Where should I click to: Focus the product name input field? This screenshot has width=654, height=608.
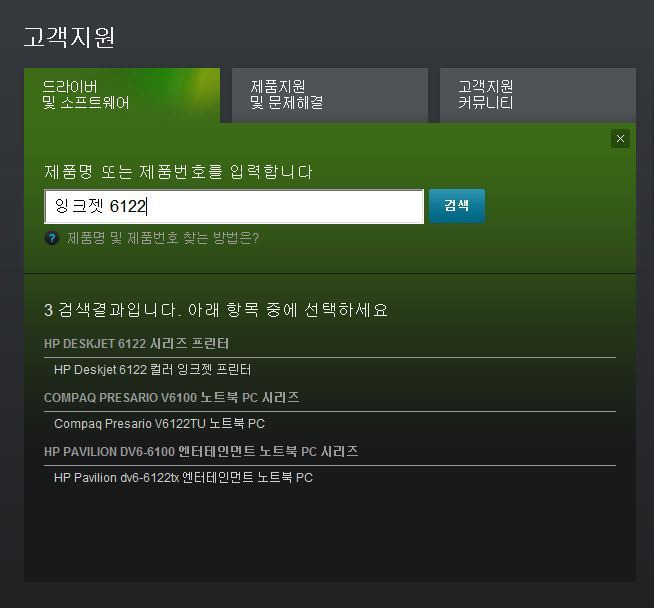(x=234, y=206)
